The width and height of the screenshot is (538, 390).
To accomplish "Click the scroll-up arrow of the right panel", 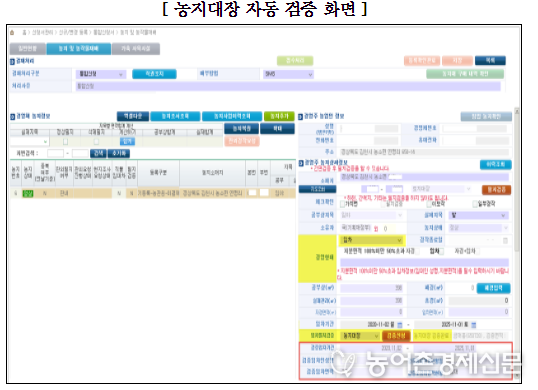I will 517,111.
